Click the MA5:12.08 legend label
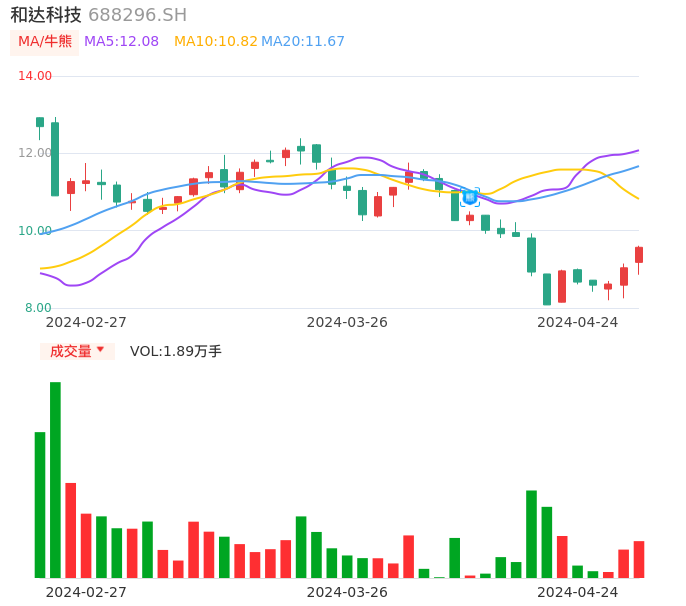Screen dimensions: 686x606 (121, 42)
